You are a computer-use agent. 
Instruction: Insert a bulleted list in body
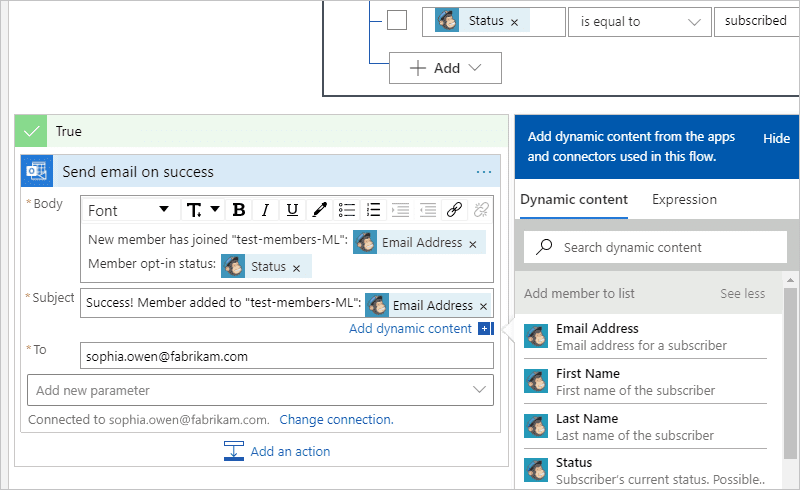pos(347,210)
